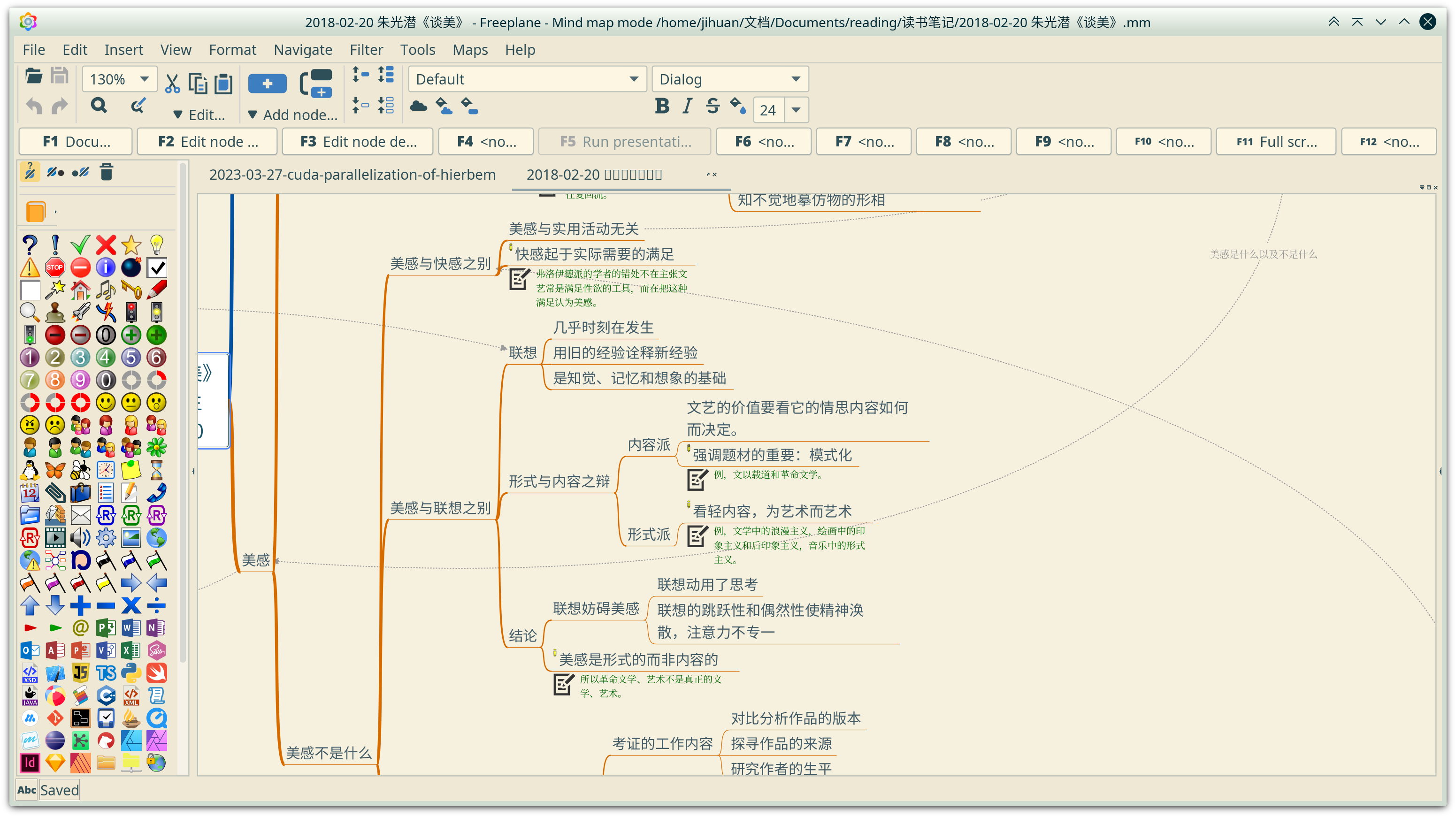Screen dimensions: 1456x817
Task: Select the checked checkbox icon in palette
Action: point(157,267)
